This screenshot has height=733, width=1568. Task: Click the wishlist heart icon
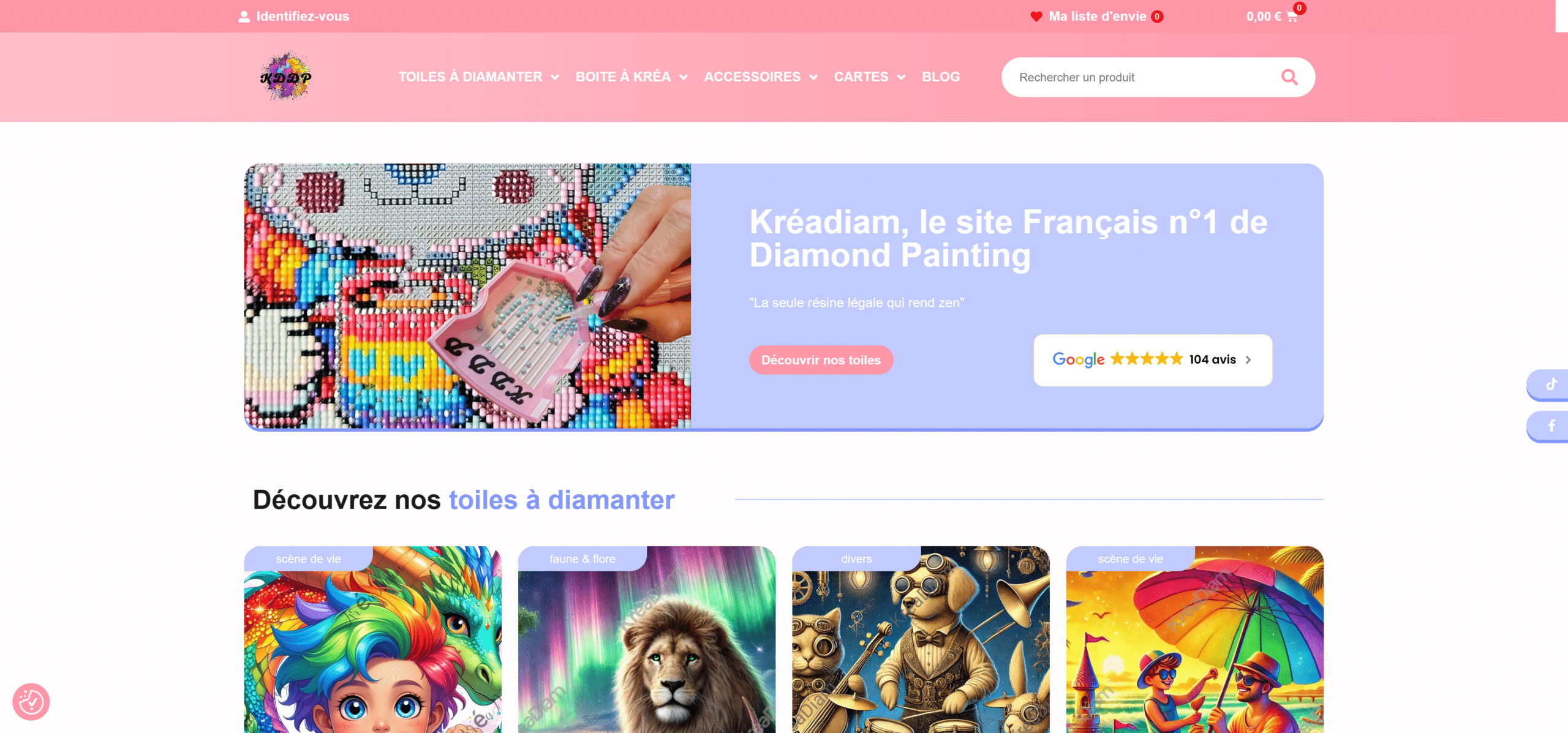[x=1036, y=17]
